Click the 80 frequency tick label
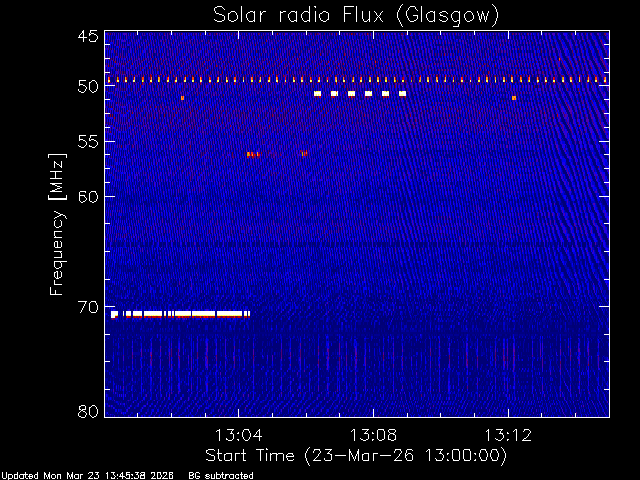This screenshot has width=640, height=480. (88, 411)
